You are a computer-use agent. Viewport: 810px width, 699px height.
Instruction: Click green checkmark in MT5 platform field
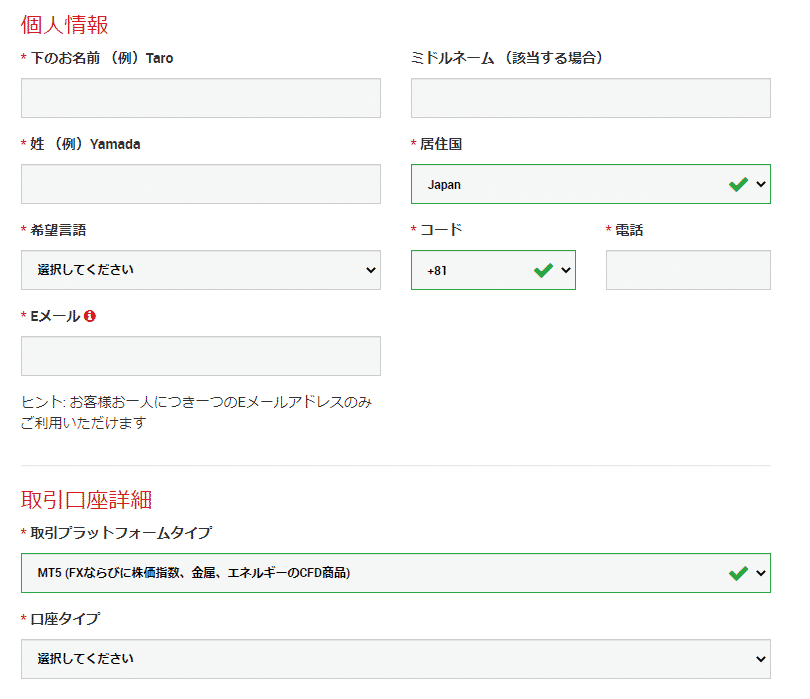point(738,573)
